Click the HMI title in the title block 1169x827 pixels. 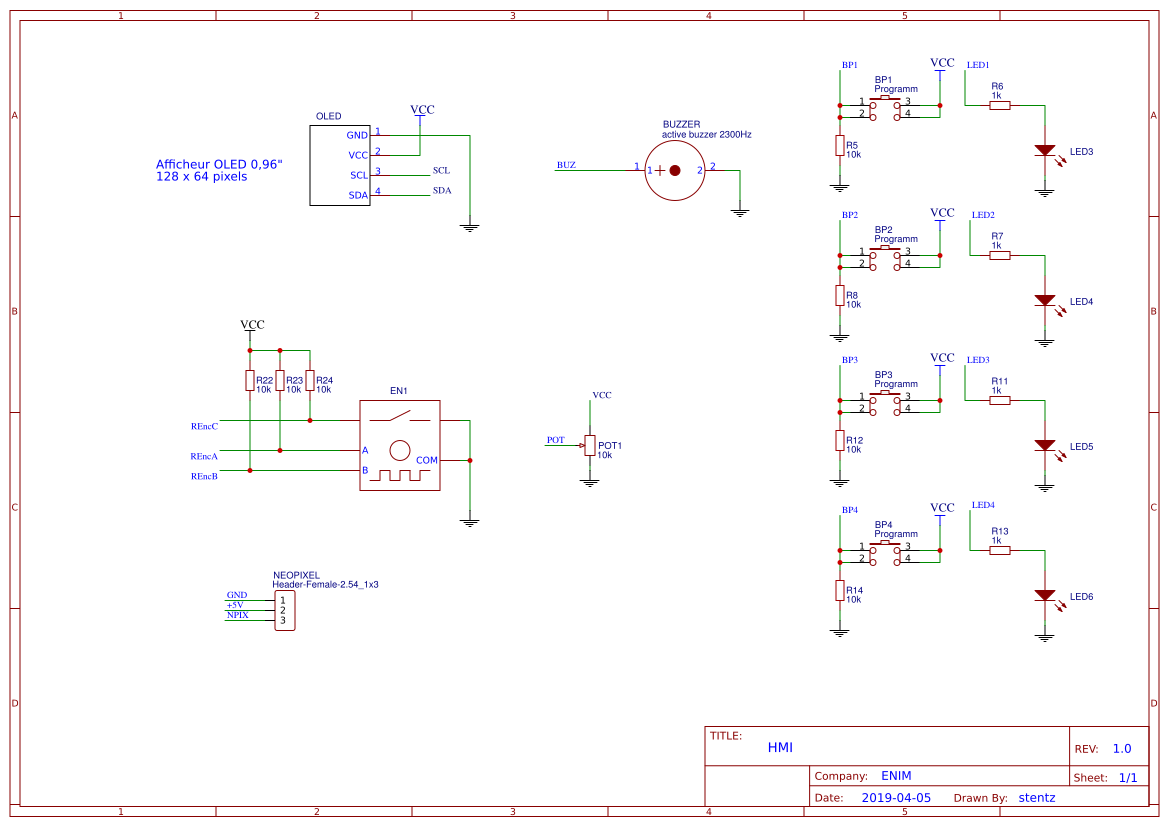coord(779,747)
